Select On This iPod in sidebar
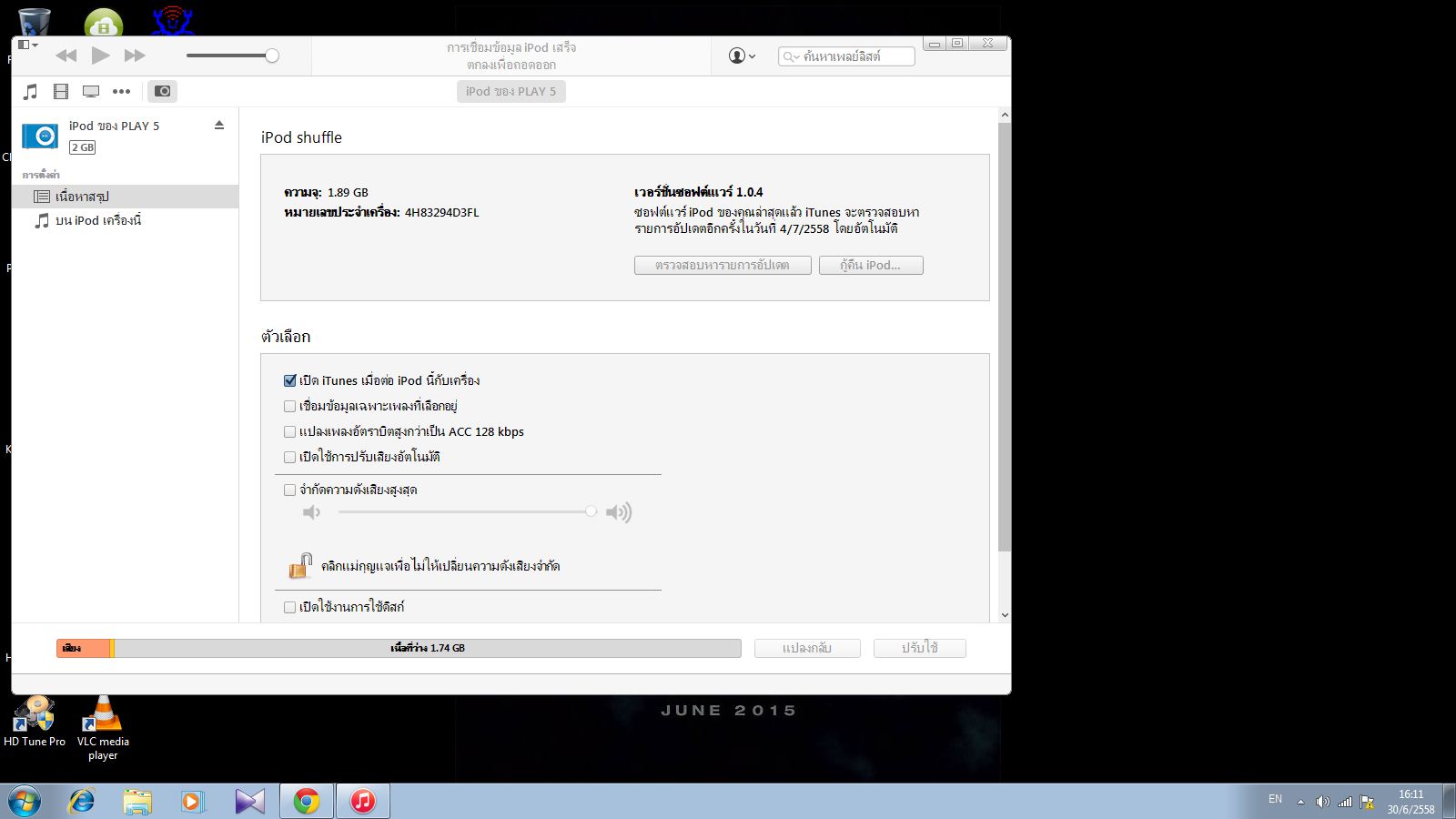Viewport: 1456px width, 819px height. click(97, 220)
